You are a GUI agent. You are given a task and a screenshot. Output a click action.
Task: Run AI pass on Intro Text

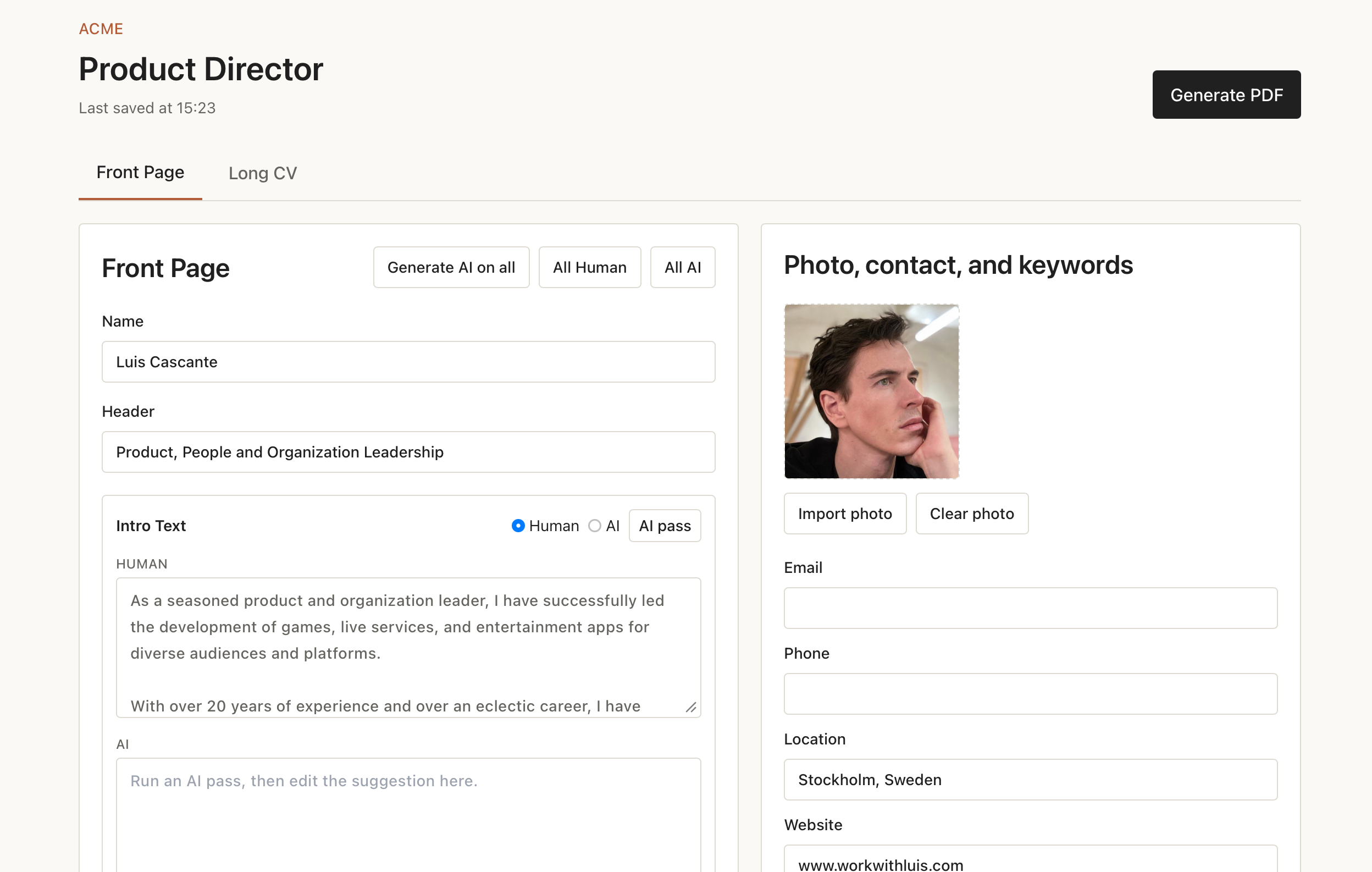tap(665, 526)
